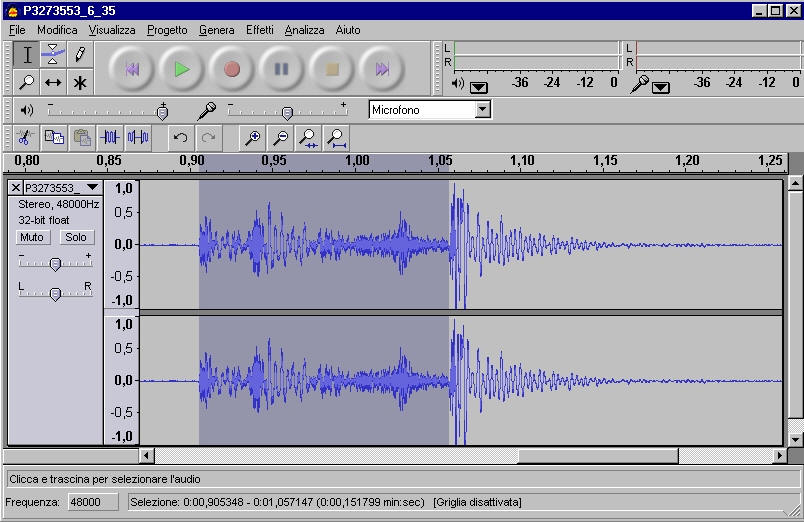Screen dimensions: 804x522
Task: Select the Zoom magnifier tool
Action: (27, 82)
